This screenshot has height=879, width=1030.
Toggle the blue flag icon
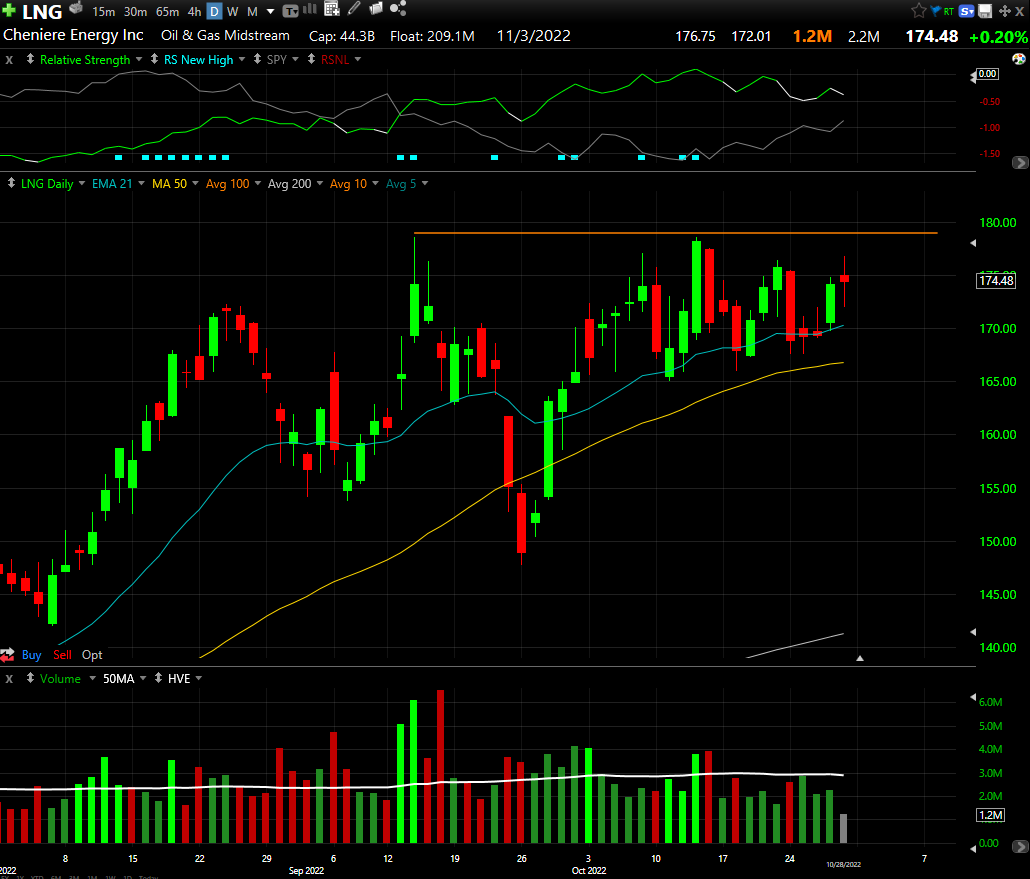[x=935, y=11]
